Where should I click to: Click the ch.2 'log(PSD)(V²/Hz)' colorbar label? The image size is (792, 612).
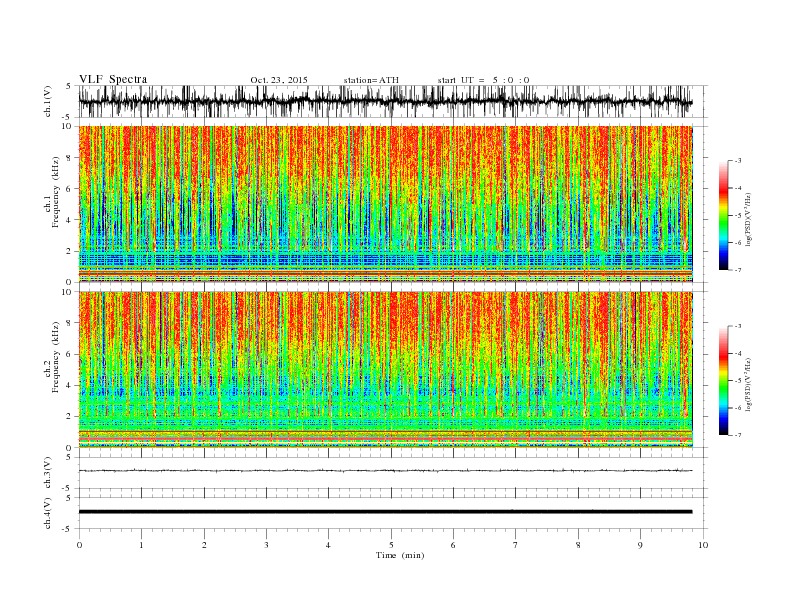coord(748,384)
